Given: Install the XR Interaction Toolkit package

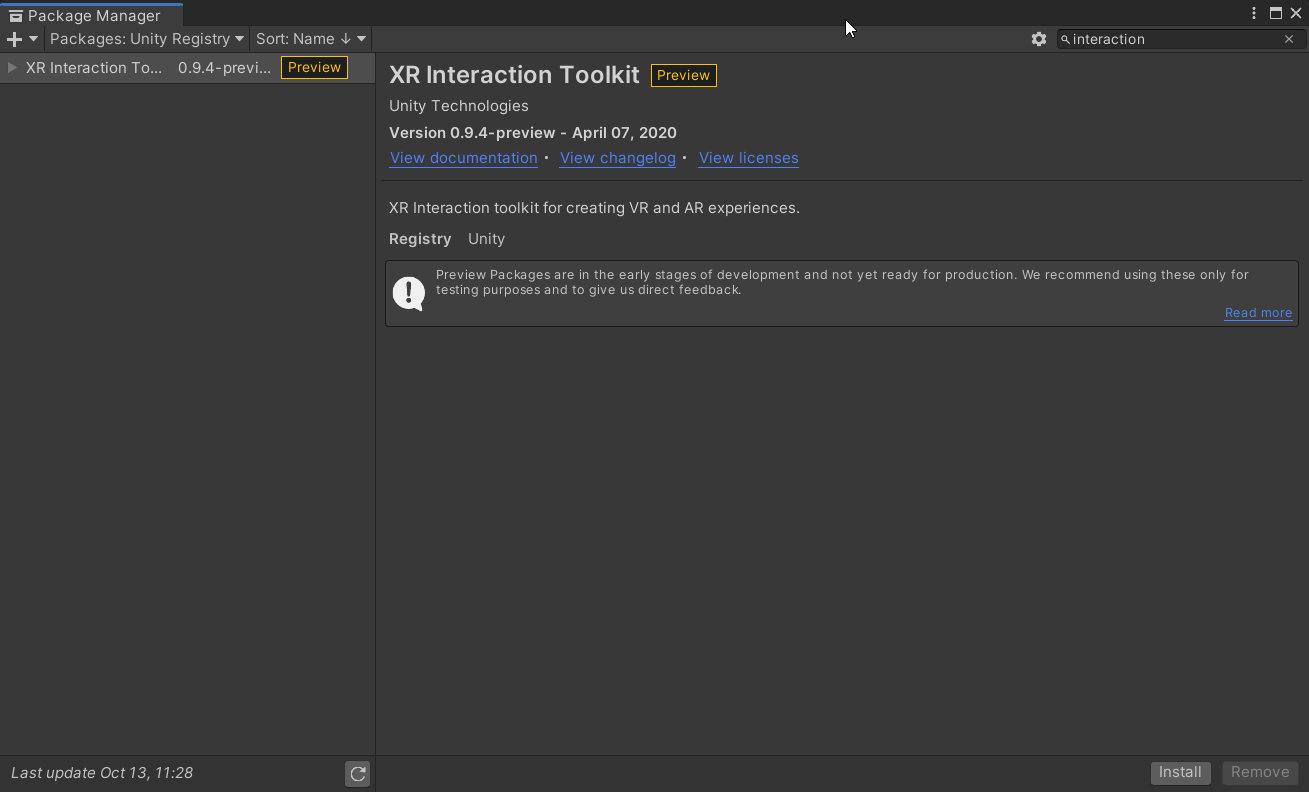Looking at the screenshot, I should [x=1180, y=772].
